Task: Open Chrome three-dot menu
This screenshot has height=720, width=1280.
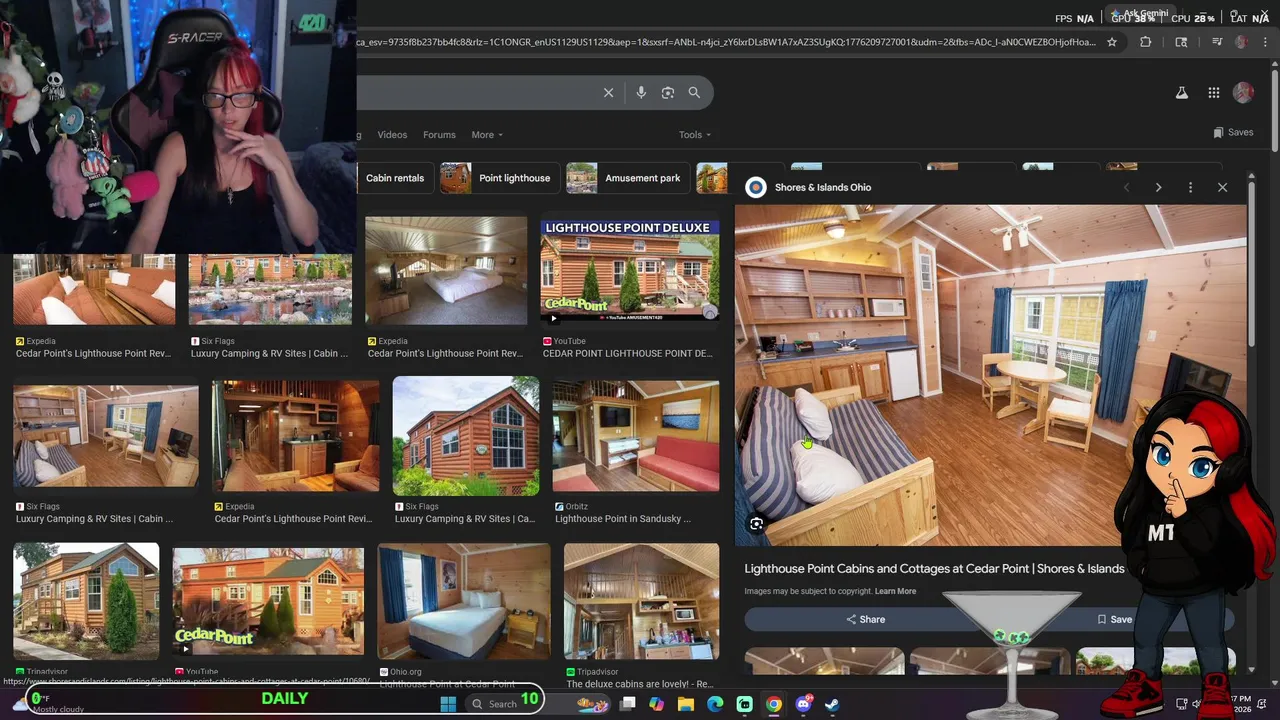Action: (x=1264, y=42)
